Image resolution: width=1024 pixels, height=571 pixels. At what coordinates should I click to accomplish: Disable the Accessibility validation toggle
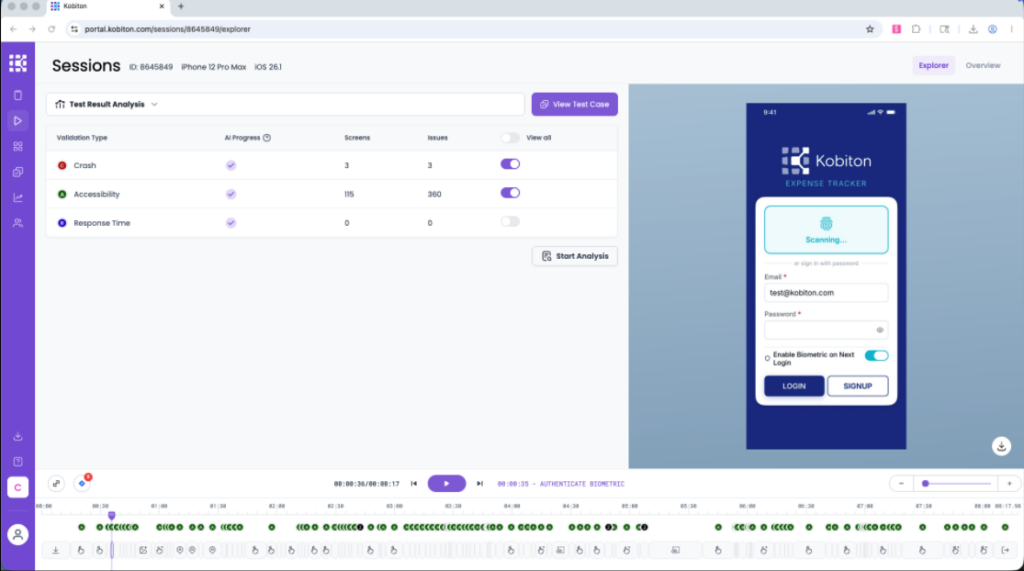tap(510, 193)
